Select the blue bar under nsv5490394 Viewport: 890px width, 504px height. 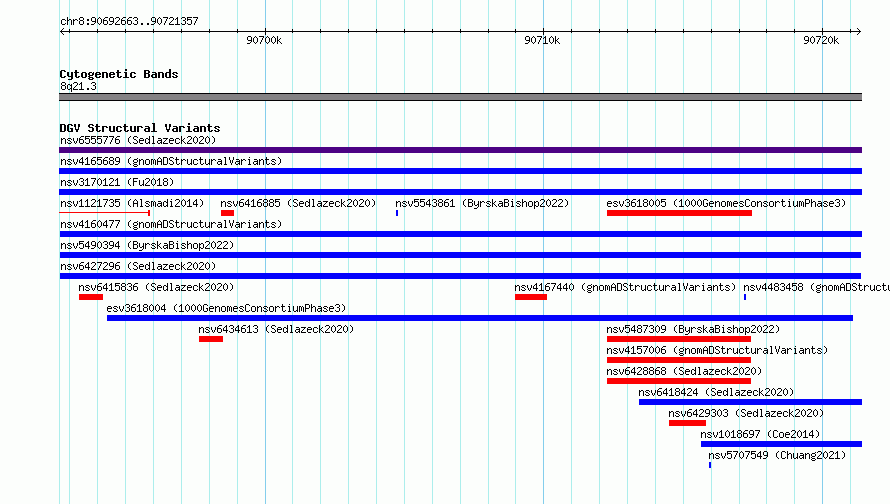pos(460,255)
